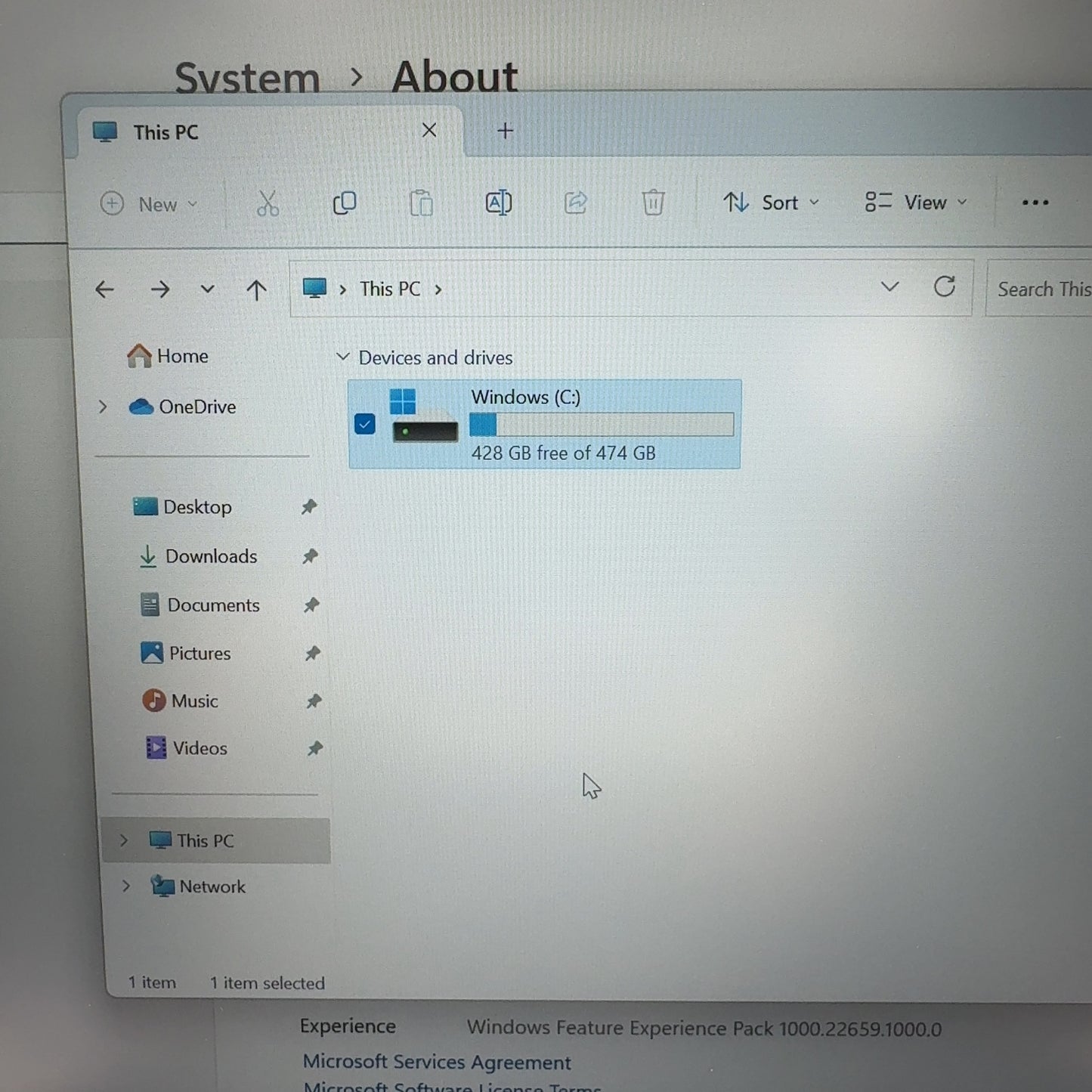Screen dimensions: 1092x1092
Task: Uncheck the Windows (C:) drive checkbox
Action: [364, 424]
